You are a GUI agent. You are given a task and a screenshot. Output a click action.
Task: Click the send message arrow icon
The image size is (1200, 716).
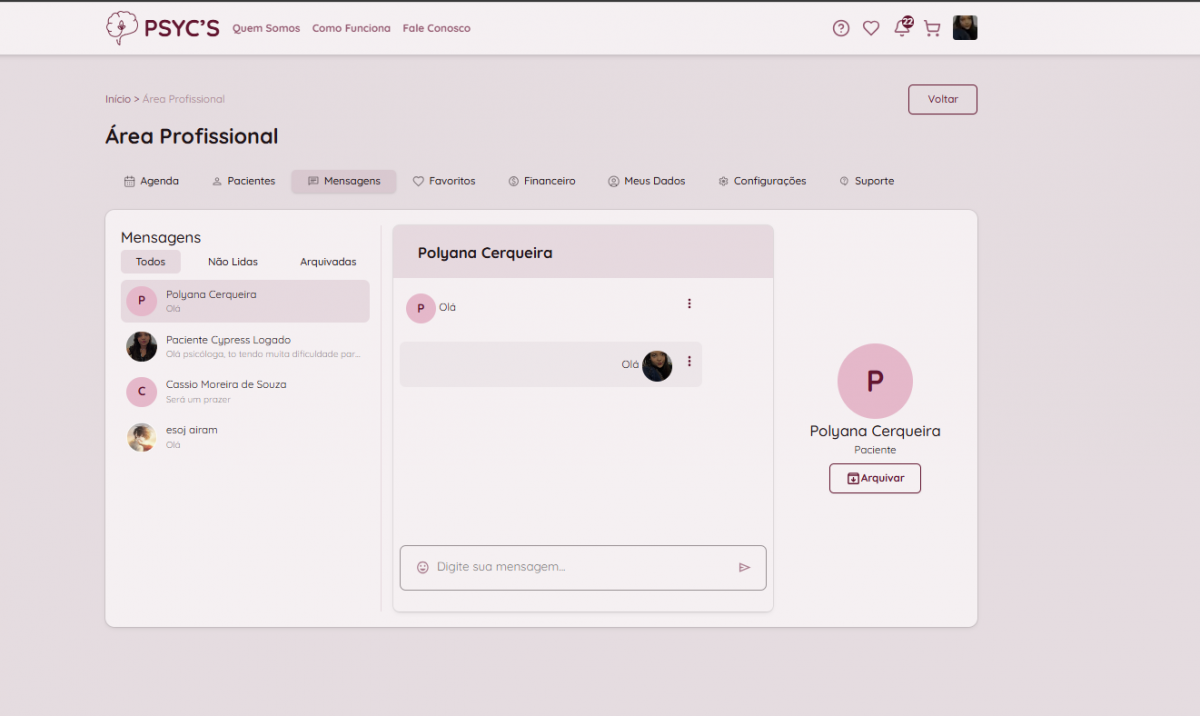coord(744,567)
